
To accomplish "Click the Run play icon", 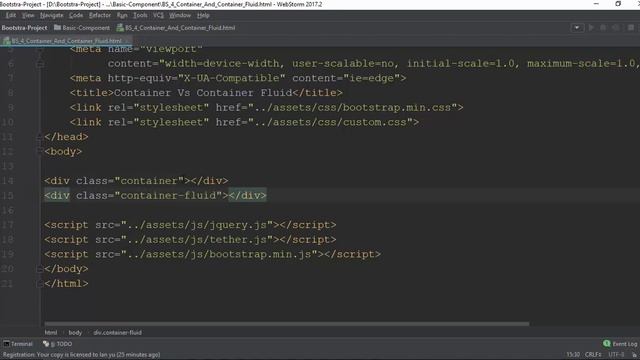I will coord(591,28).
